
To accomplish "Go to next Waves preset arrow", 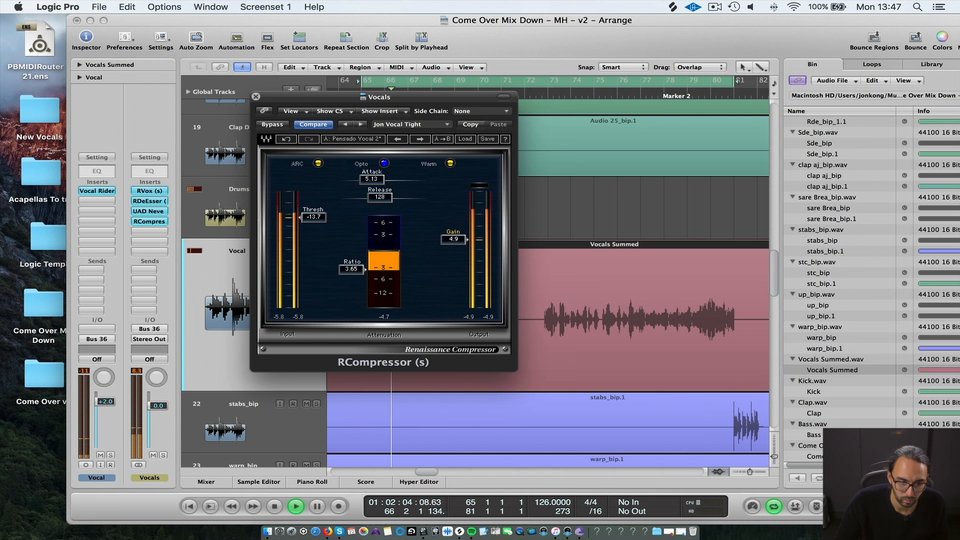I will pos(420,139).
